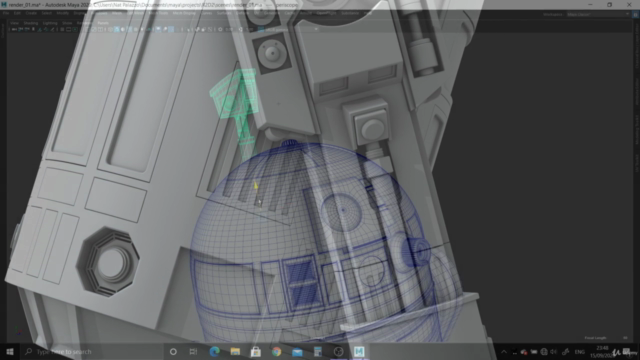Screen dimensions: 640x360
Task: Open the Substance menu
Action: pos(350,13)
